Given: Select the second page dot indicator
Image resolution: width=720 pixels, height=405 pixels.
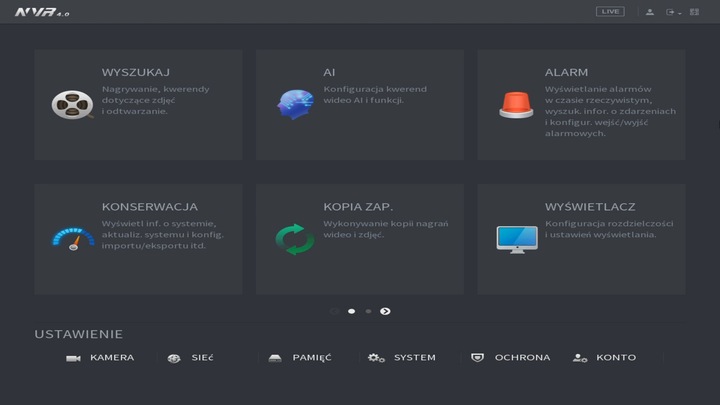Looking at the screenshot, I should point(368,311).
